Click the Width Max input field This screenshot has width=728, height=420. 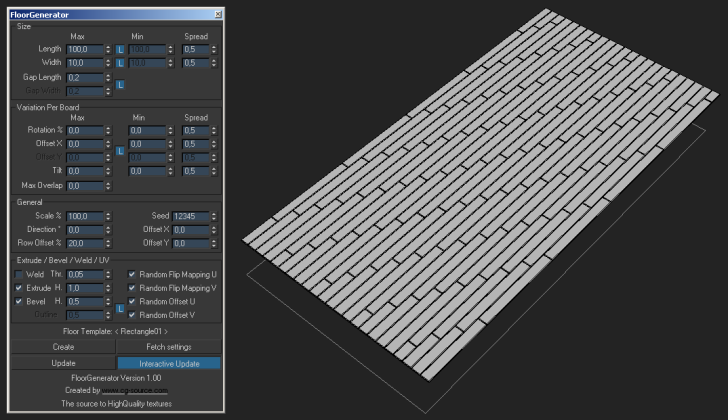coord(84,63)
